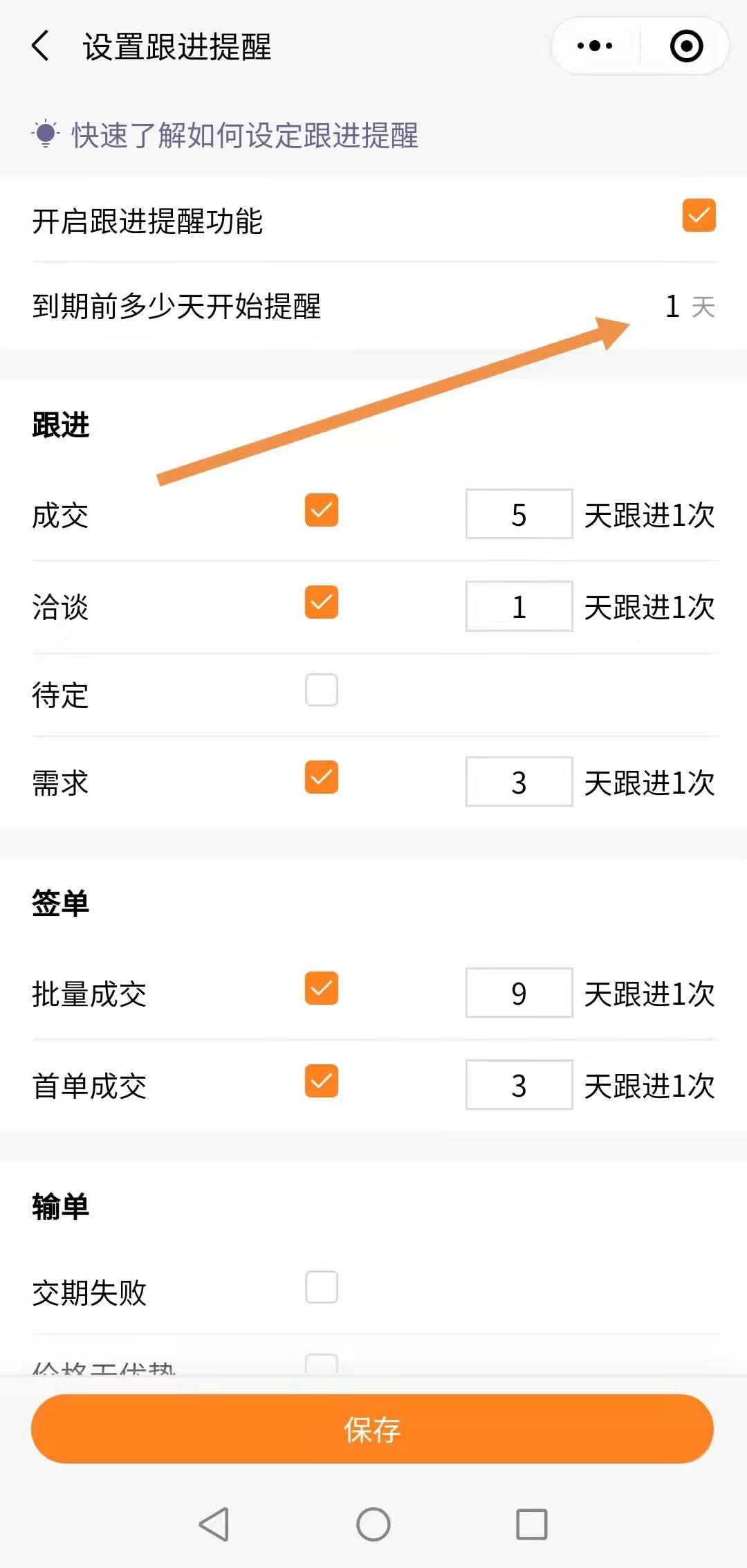Viewport: 747px width, 1568px height.
Task: Toggle the 首单成交 checkbox
Action: 322,1081
